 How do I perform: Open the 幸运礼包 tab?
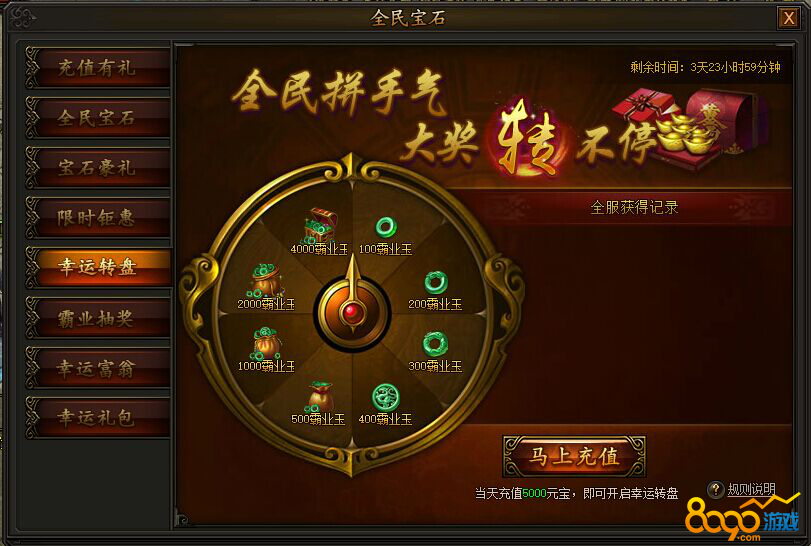98,418
